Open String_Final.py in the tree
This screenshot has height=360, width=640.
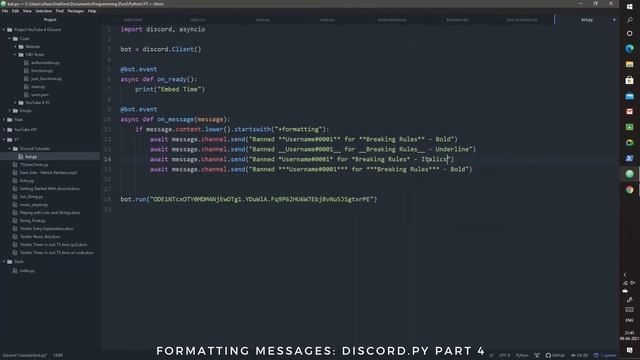(x=32, y=221)
